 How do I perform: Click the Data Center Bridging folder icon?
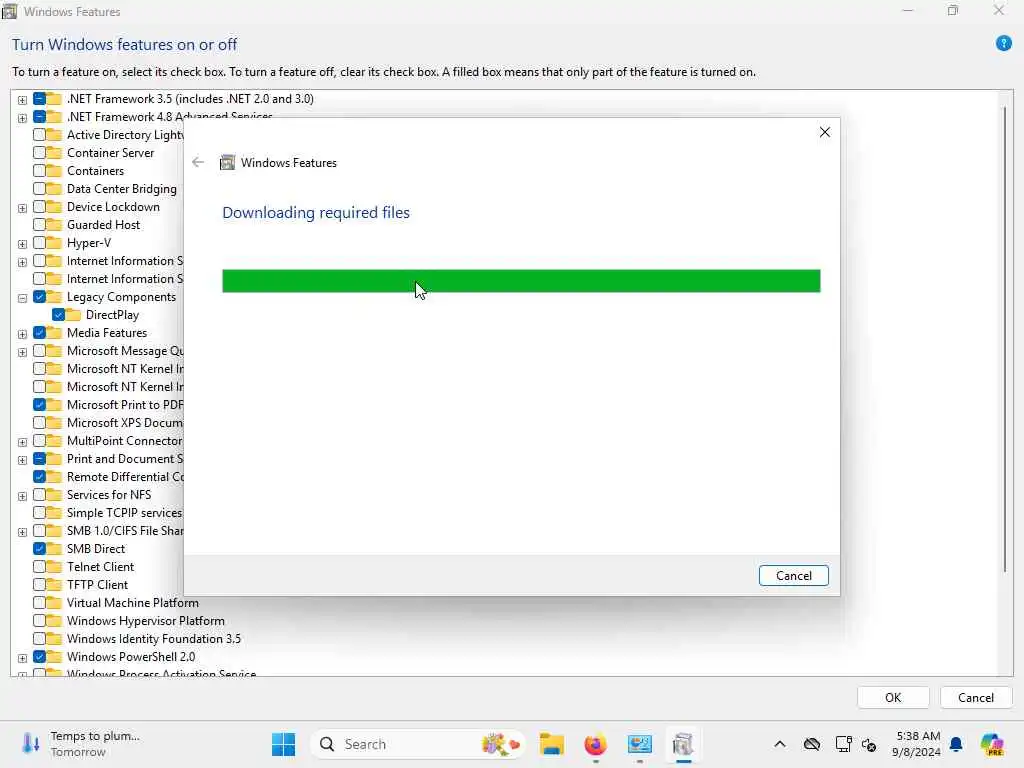(x=54, y=189)
